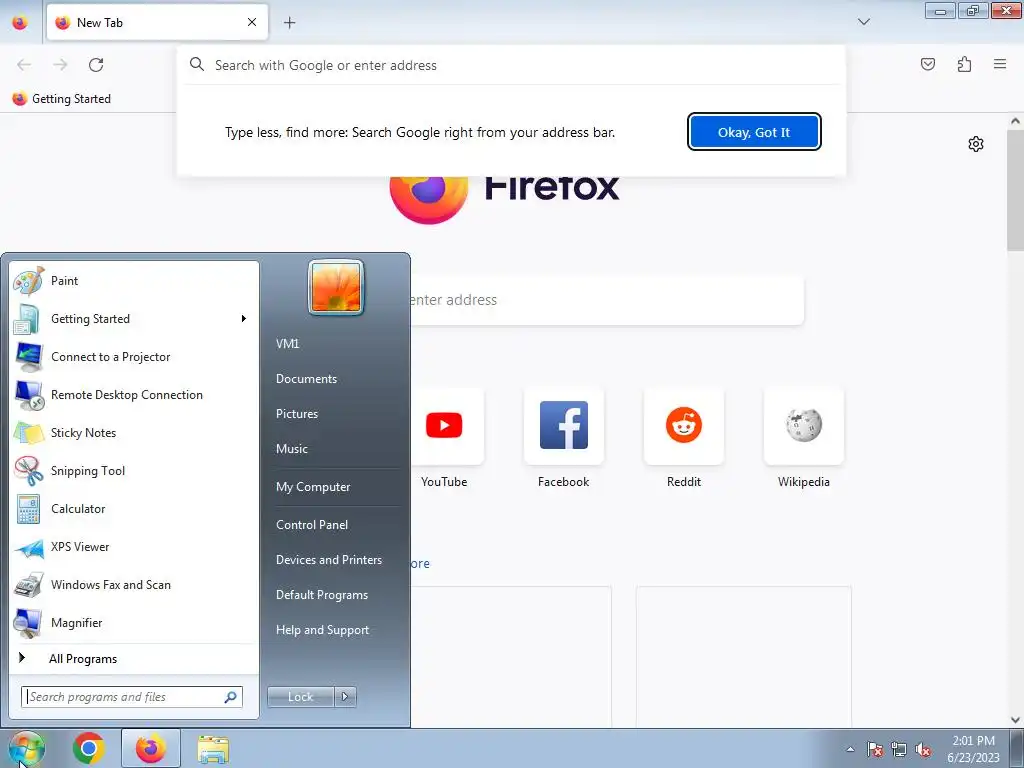The image size is (1024, 768).
Task: Open Devices and Printers
Action: click(x=328, y=560)
